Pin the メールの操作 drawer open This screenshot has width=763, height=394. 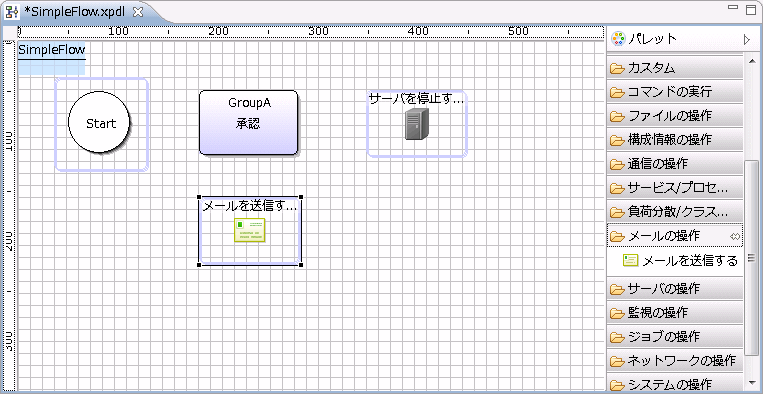pyautogui.click(x=735, y=236)
